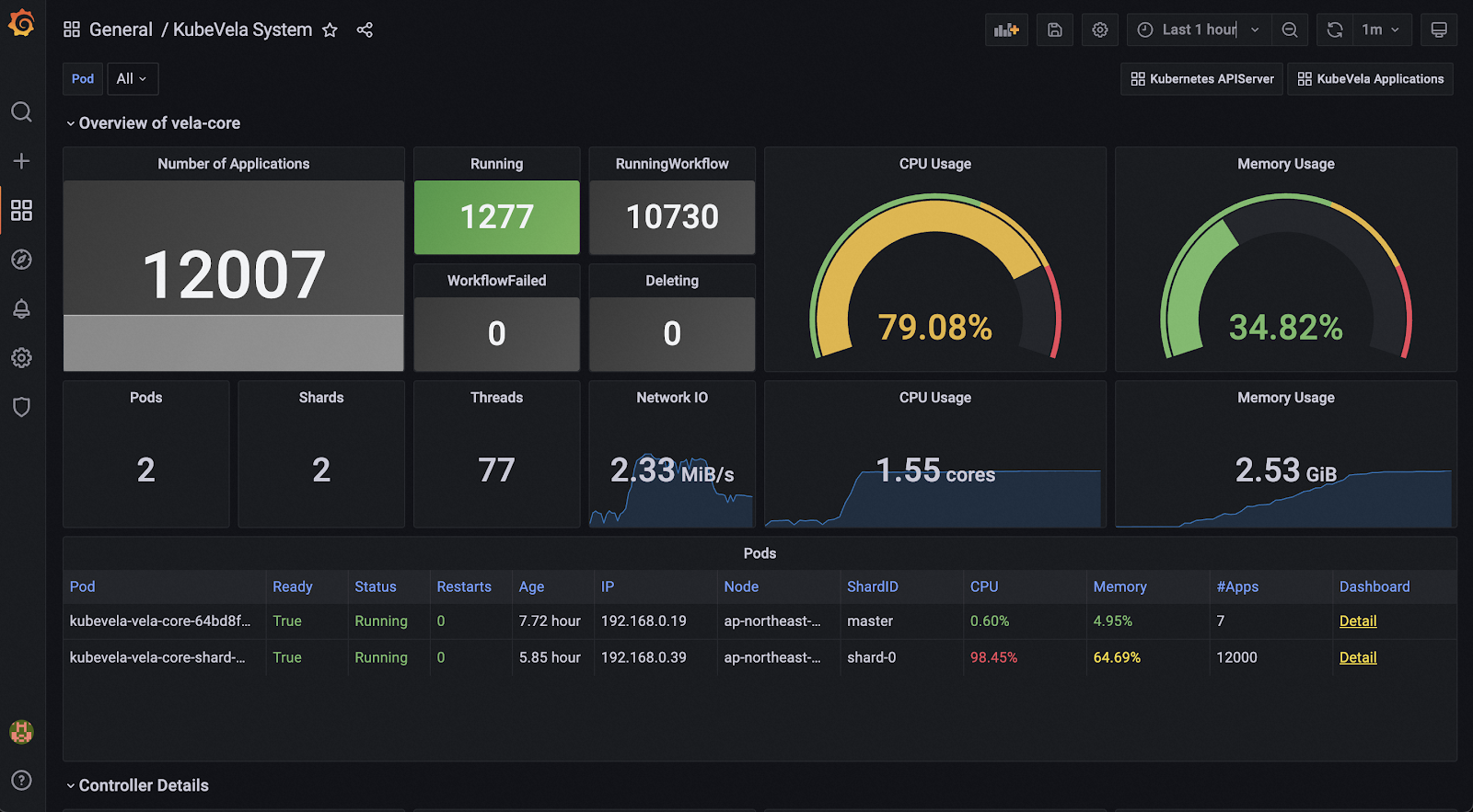Screen dimensions: 1473x812
Task: Click the 12007 applications stat value
Action: (x=234, y=275)
